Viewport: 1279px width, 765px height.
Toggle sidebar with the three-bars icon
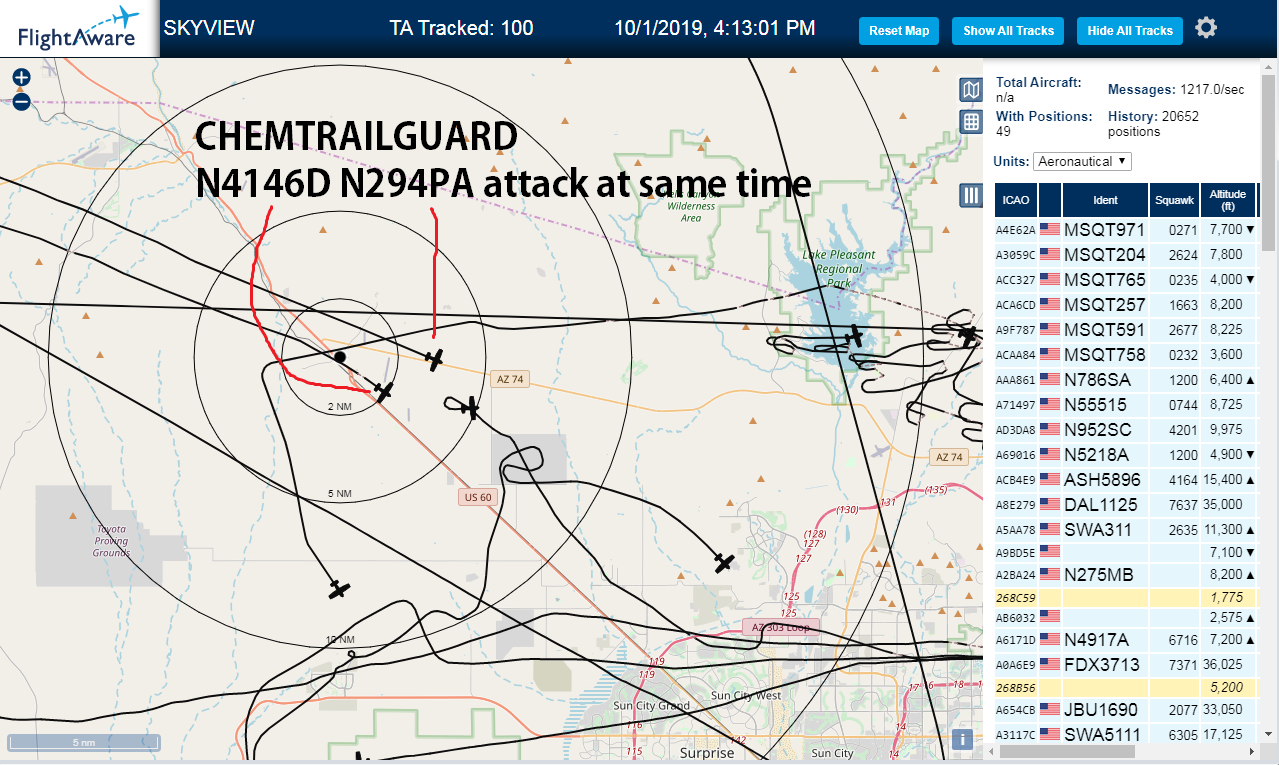click(970, 195)
